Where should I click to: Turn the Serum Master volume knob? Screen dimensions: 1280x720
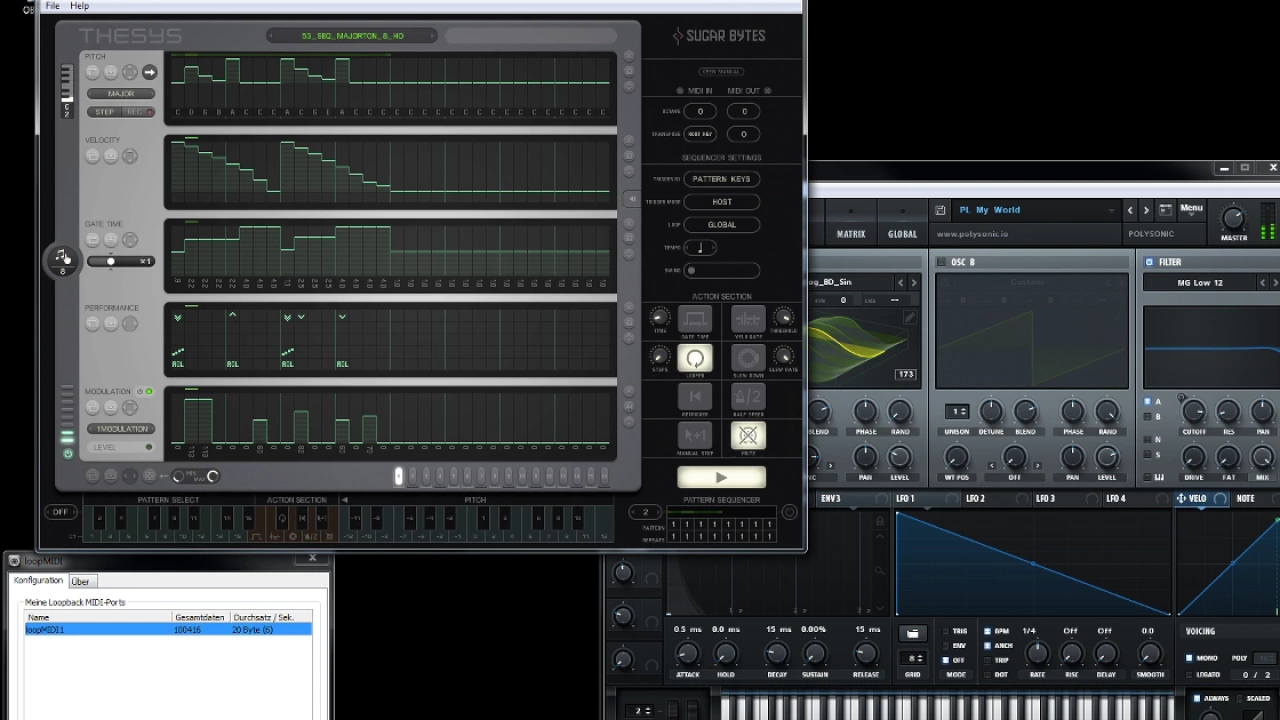click(x=1234, y=218)
